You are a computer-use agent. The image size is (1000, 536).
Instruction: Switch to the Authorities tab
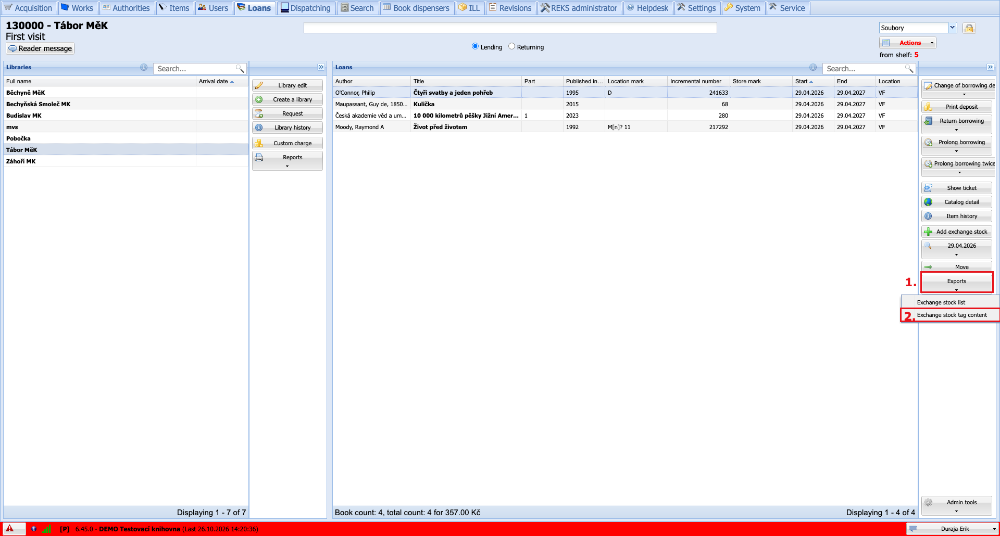coord(126,8)
